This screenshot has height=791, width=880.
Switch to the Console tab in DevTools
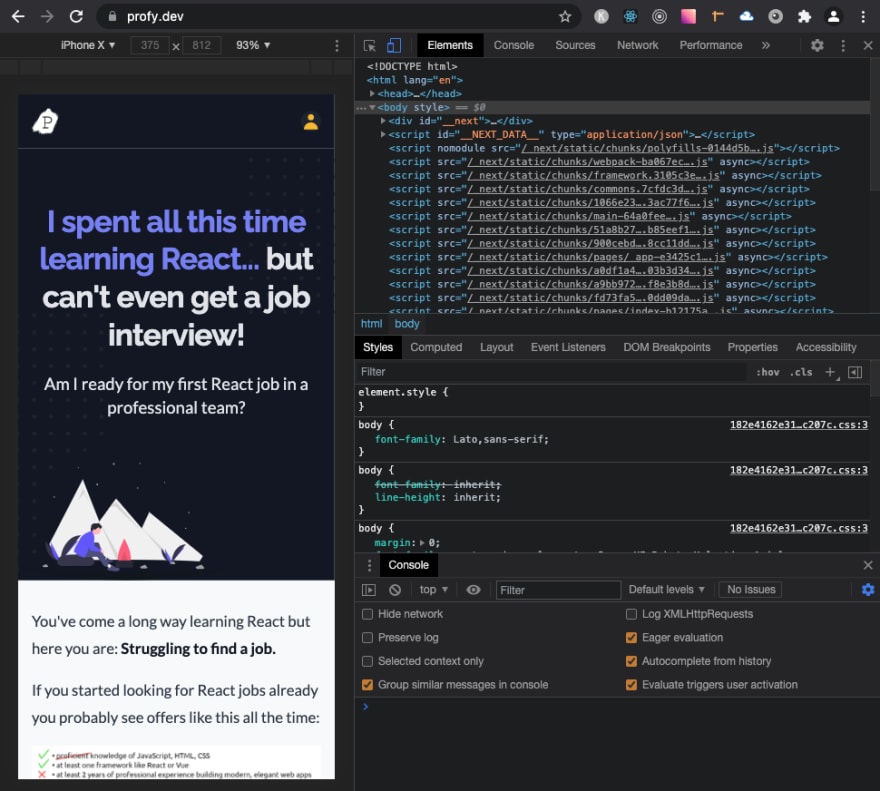(x=514, y=45)
